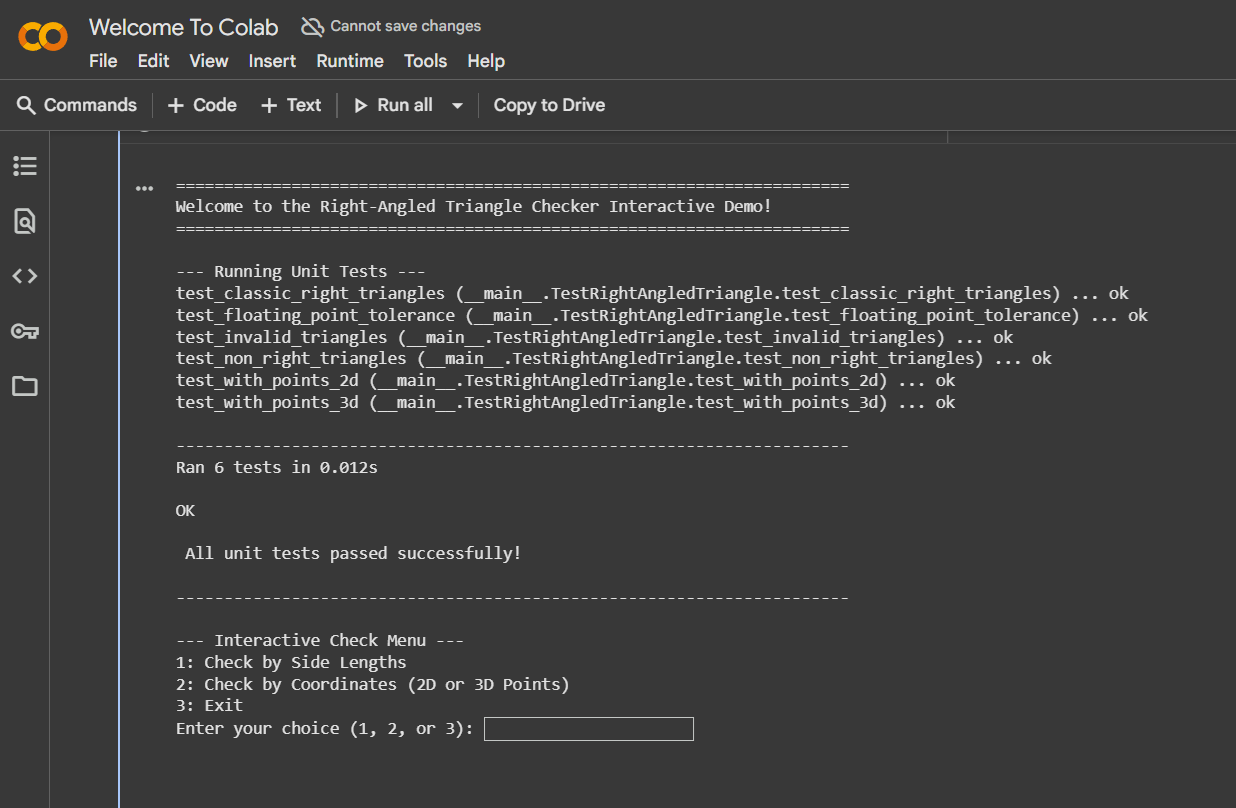Open the Runtime menu
Screen dimensions: 1236x808
tap(350, 61)
